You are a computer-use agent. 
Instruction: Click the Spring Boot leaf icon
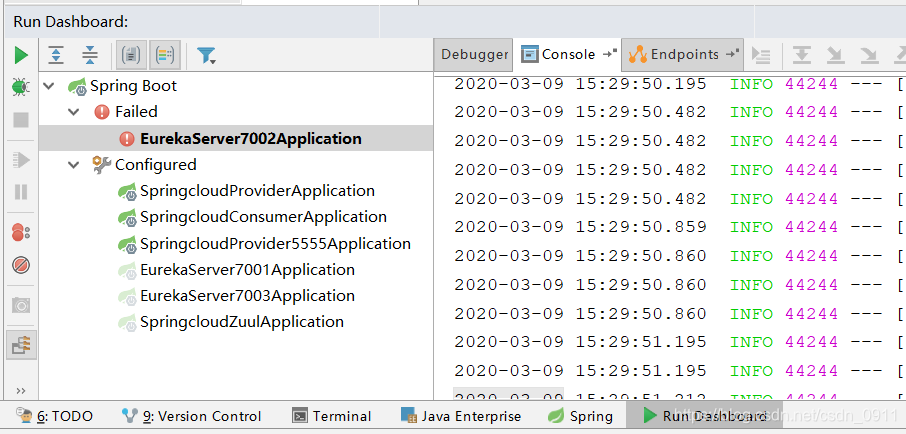point(77,87)
